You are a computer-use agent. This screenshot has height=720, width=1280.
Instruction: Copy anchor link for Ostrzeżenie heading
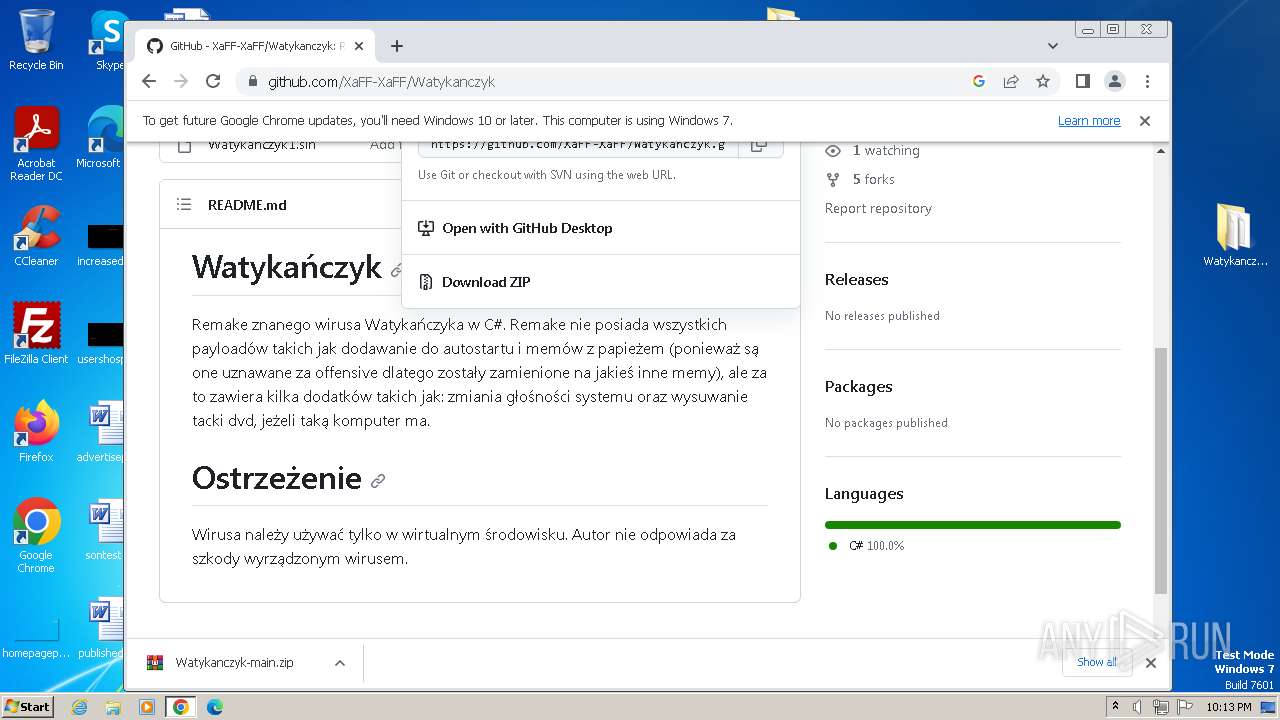[378, 480]
